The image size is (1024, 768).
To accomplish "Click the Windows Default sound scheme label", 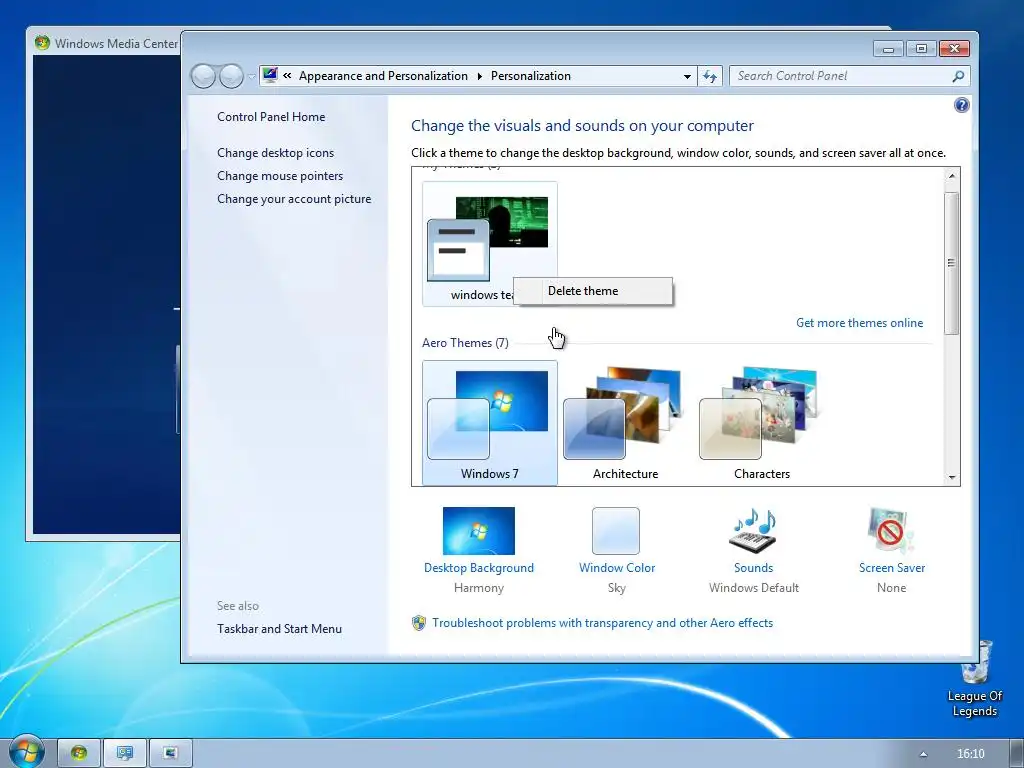I will click(754, 588).
